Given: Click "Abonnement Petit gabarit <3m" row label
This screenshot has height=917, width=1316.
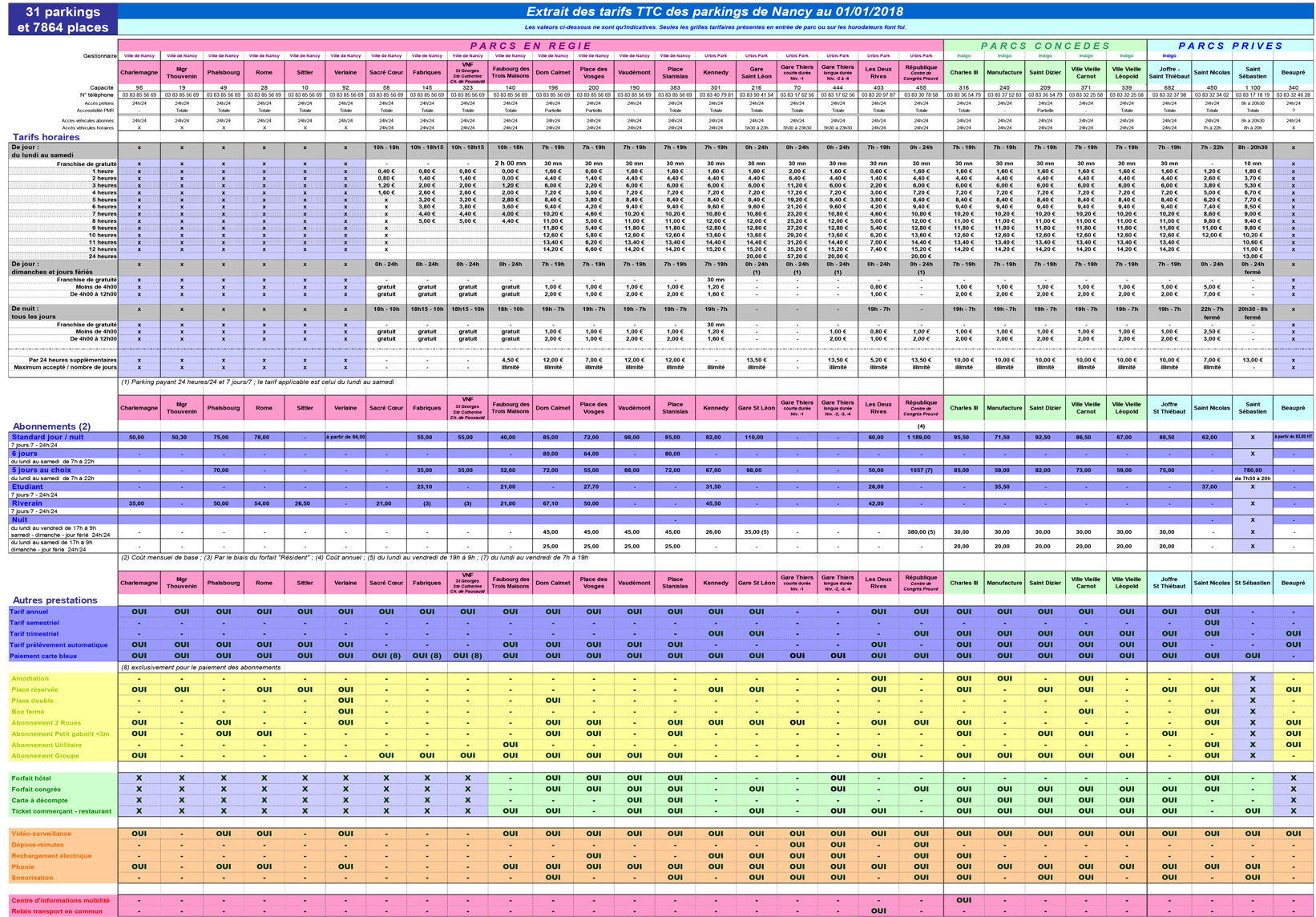Looking at the screenshot, I should [x=60, y=734].
